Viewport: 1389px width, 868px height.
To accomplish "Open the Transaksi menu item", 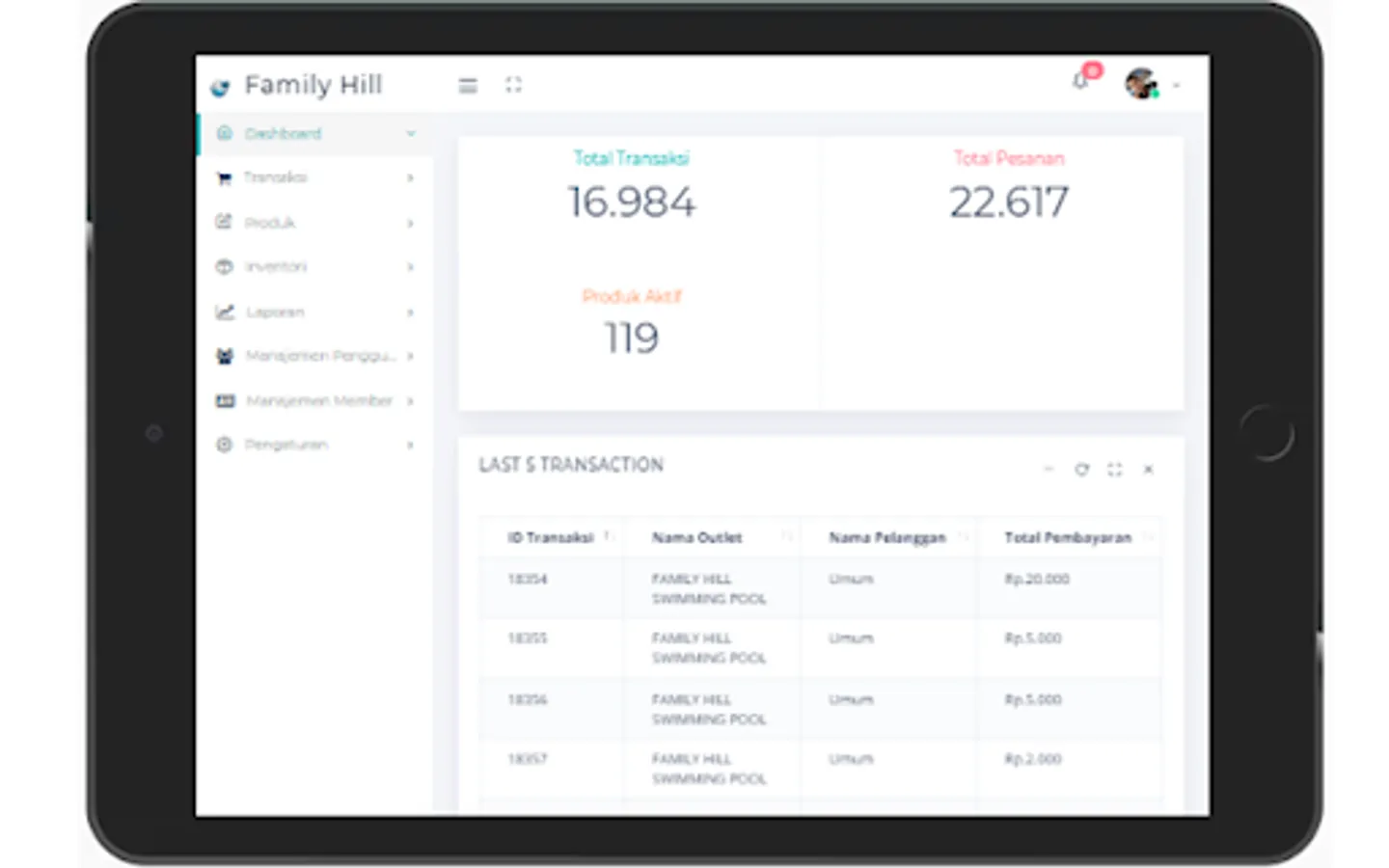I will pos(315,177).
